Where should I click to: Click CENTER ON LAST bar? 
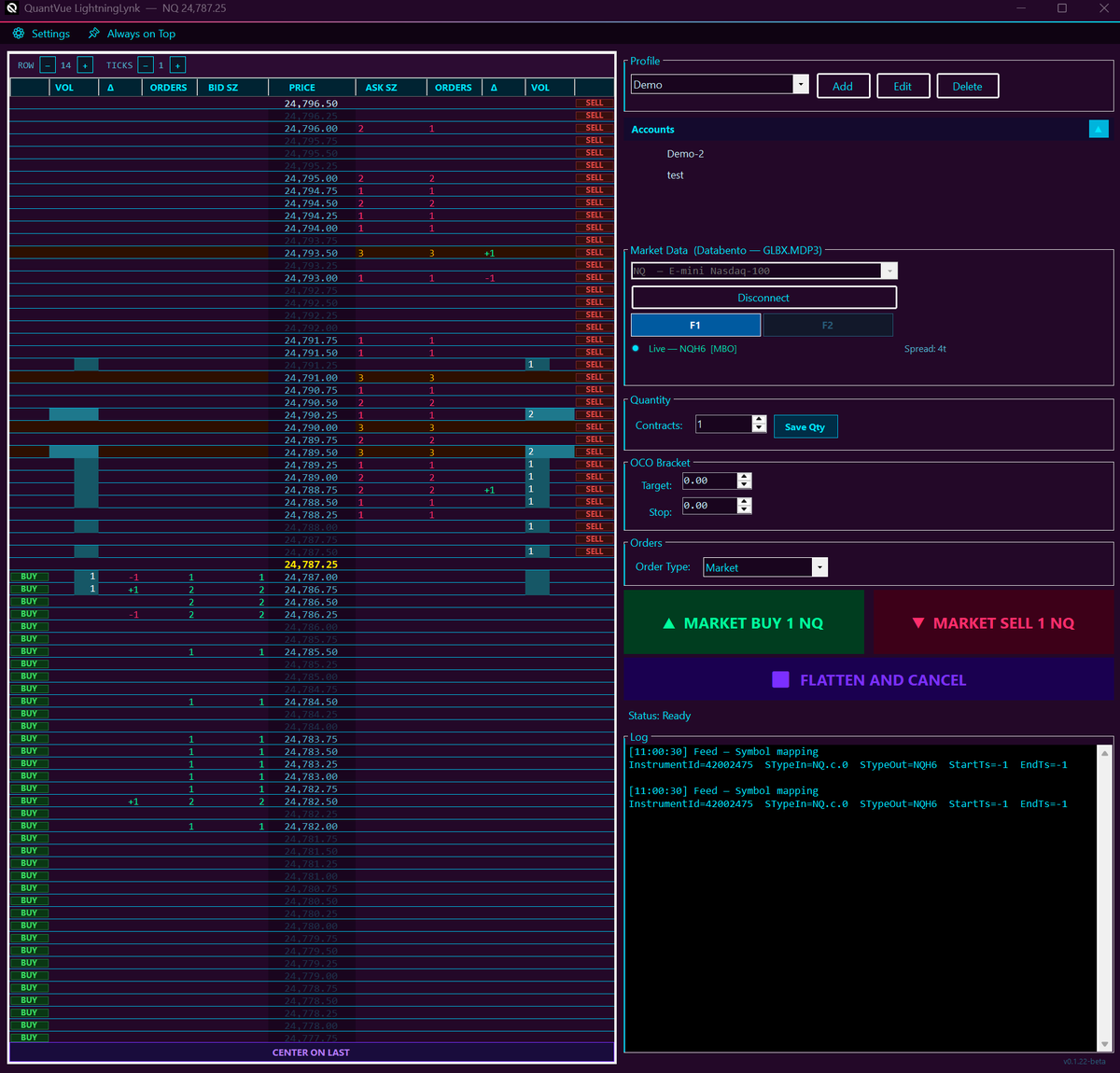312,1052
